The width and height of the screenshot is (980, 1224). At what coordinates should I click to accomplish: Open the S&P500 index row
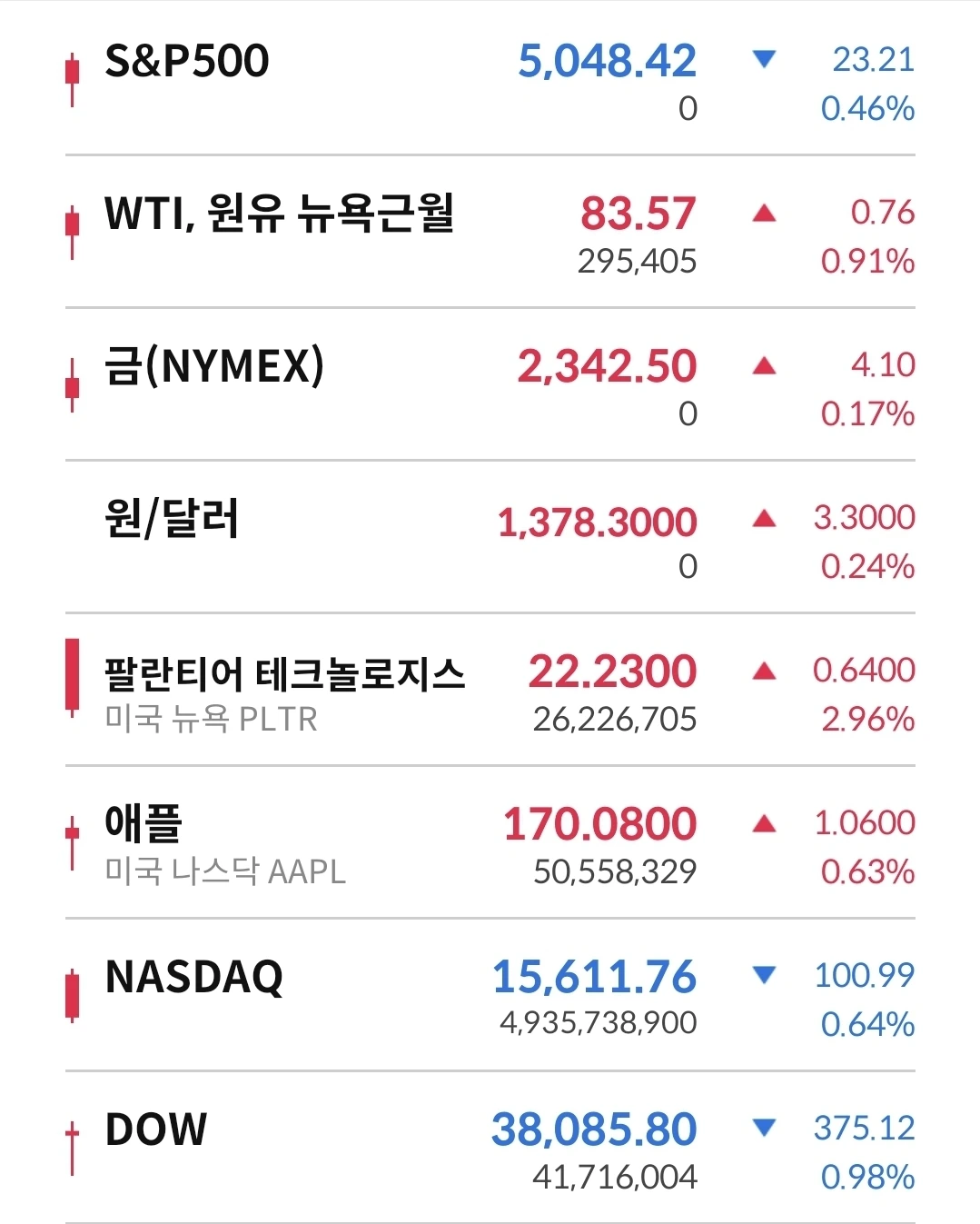(187, 62)
